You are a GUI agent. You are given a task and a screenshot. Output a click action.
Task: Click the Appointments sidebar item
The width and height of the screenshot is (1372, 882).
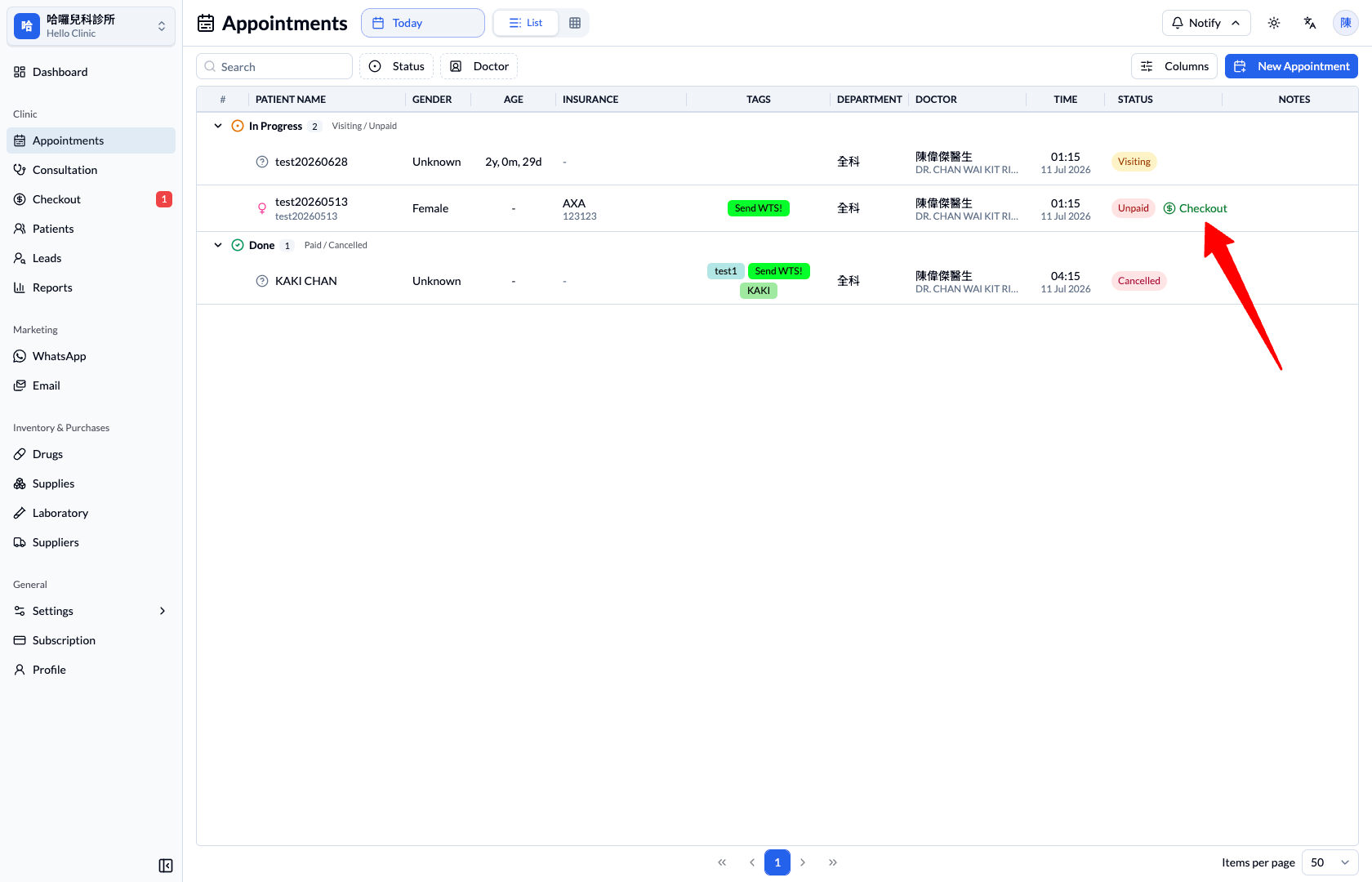pos(91,140)
